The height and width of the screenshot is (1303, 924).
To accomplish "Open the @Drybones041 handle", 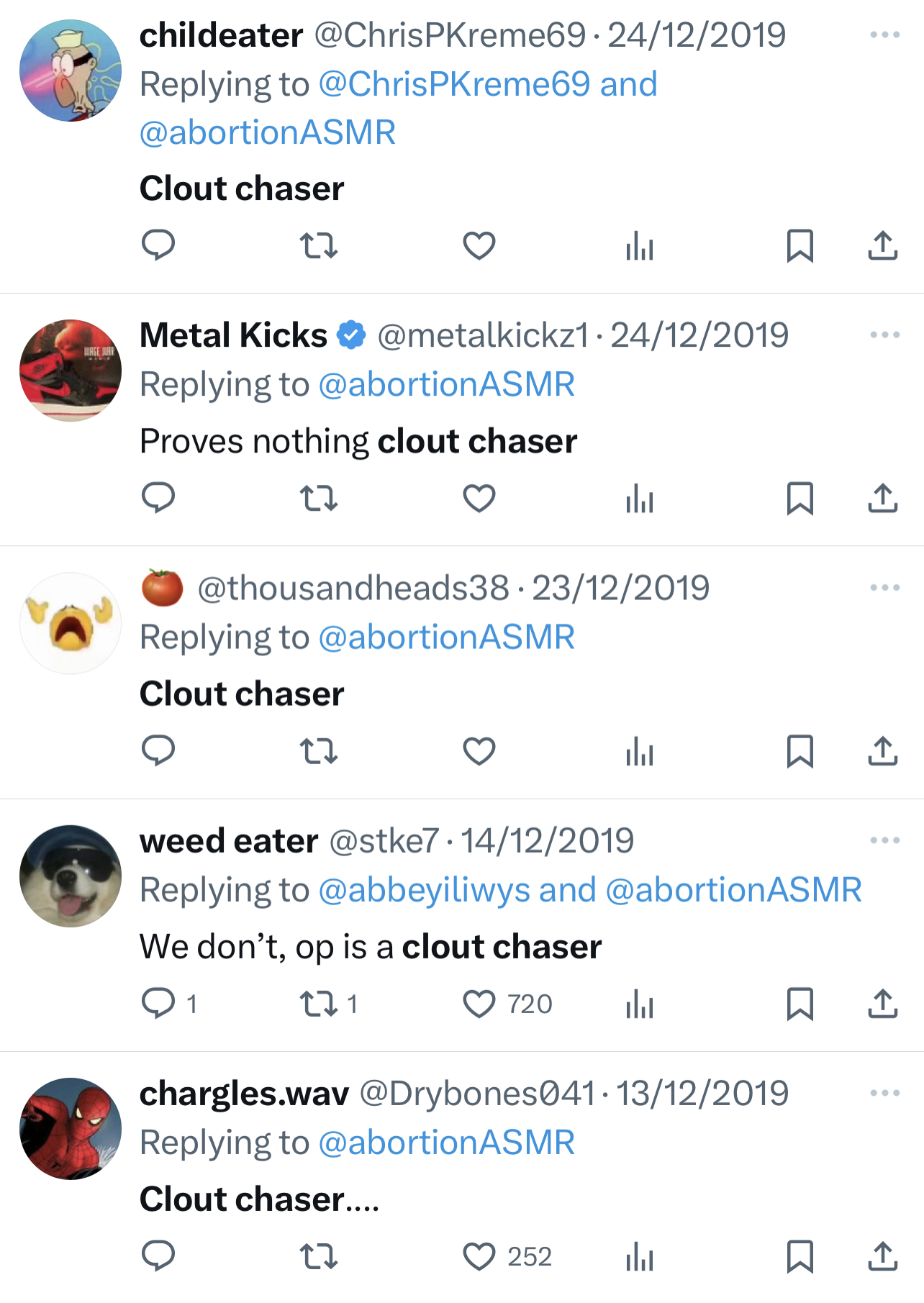I will click(477, 1094).
